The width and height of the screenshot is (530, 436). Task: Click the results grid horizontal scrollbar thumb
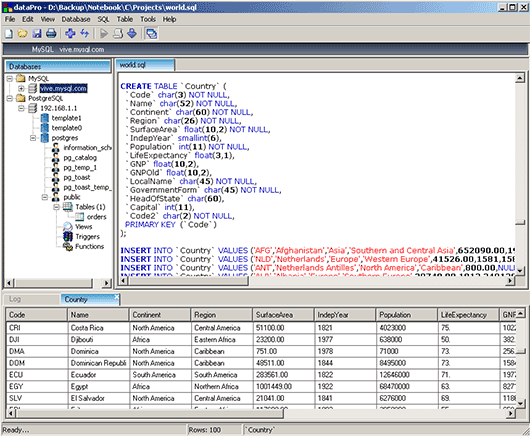coord(150,413)
